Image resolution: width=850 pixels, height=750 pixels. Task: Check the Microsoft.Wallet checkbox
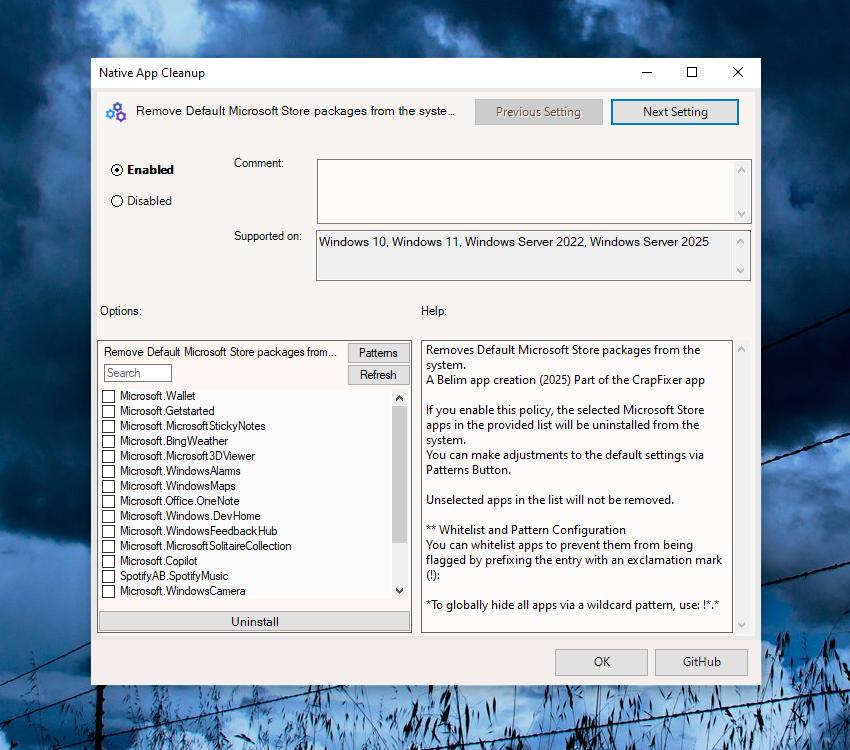click(x=108, y=396)
